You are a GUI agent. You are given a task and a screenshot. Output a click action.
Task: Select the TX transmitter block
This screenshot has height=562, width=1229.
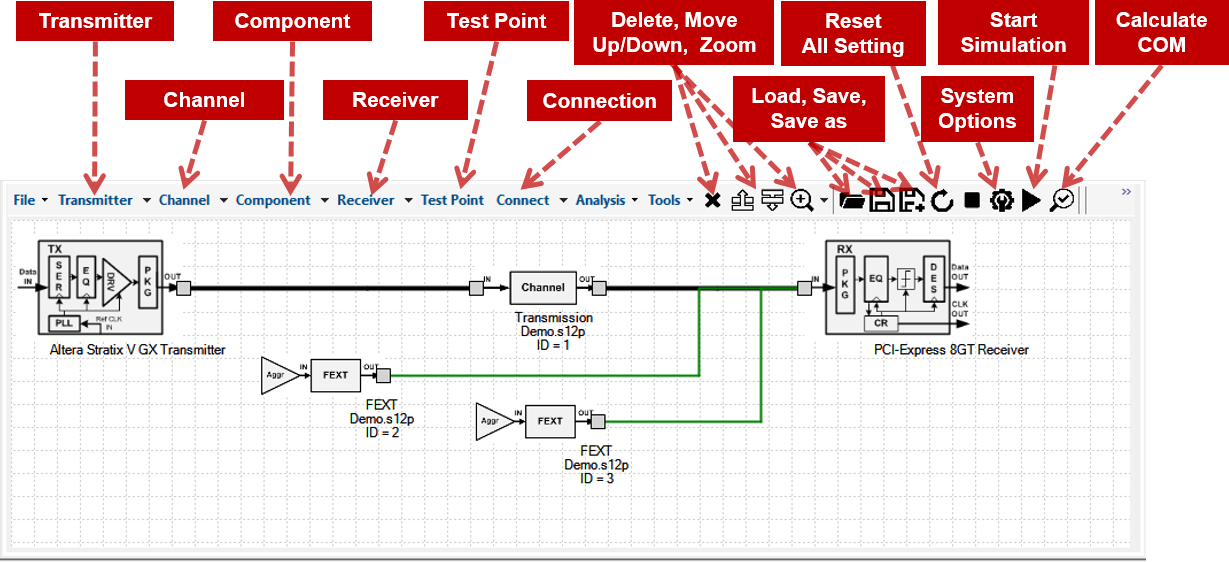(x=100, y=288)
